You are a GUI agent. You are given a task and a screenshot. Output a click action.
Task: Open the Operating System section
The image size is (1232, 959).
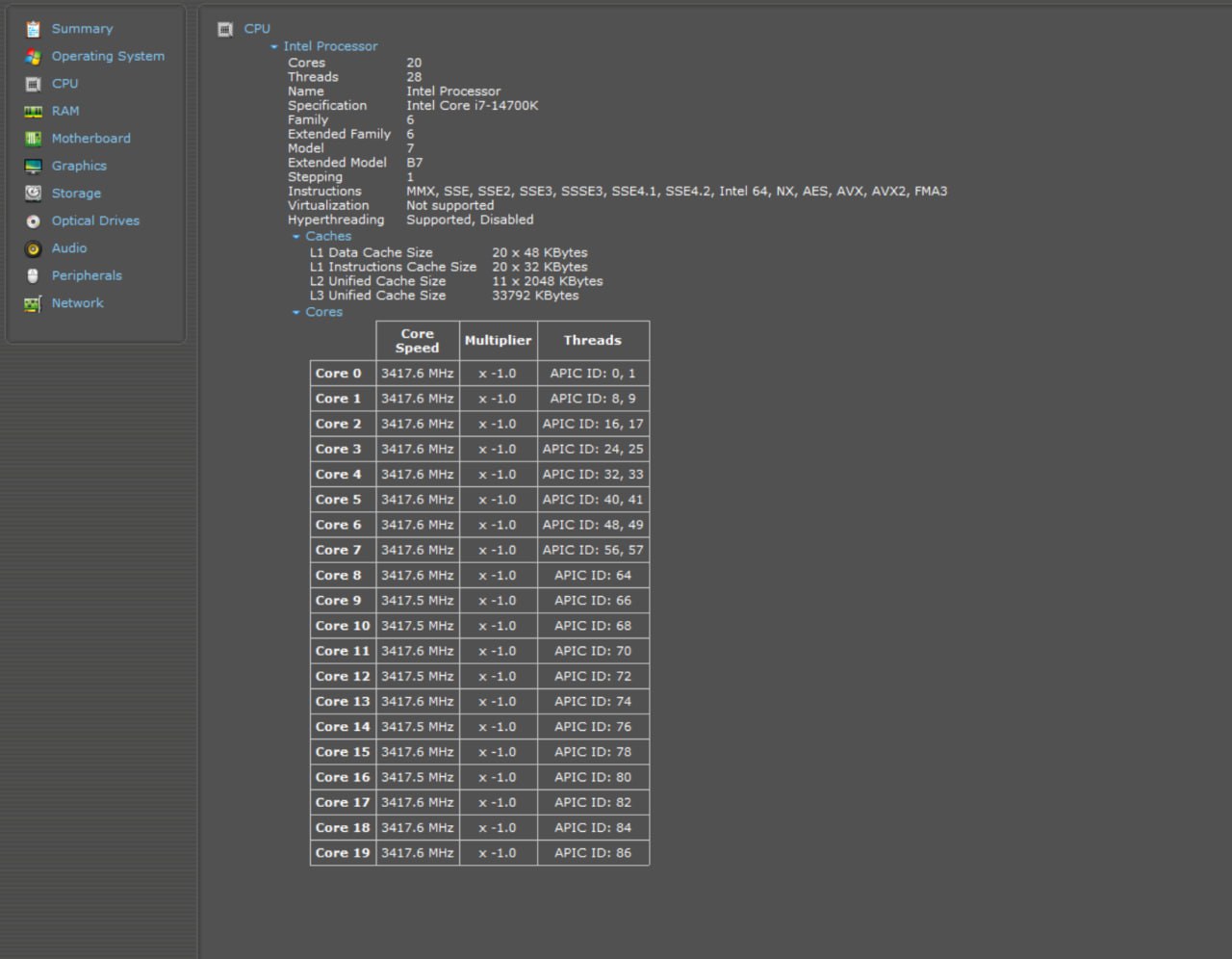(x=108, y=56)
